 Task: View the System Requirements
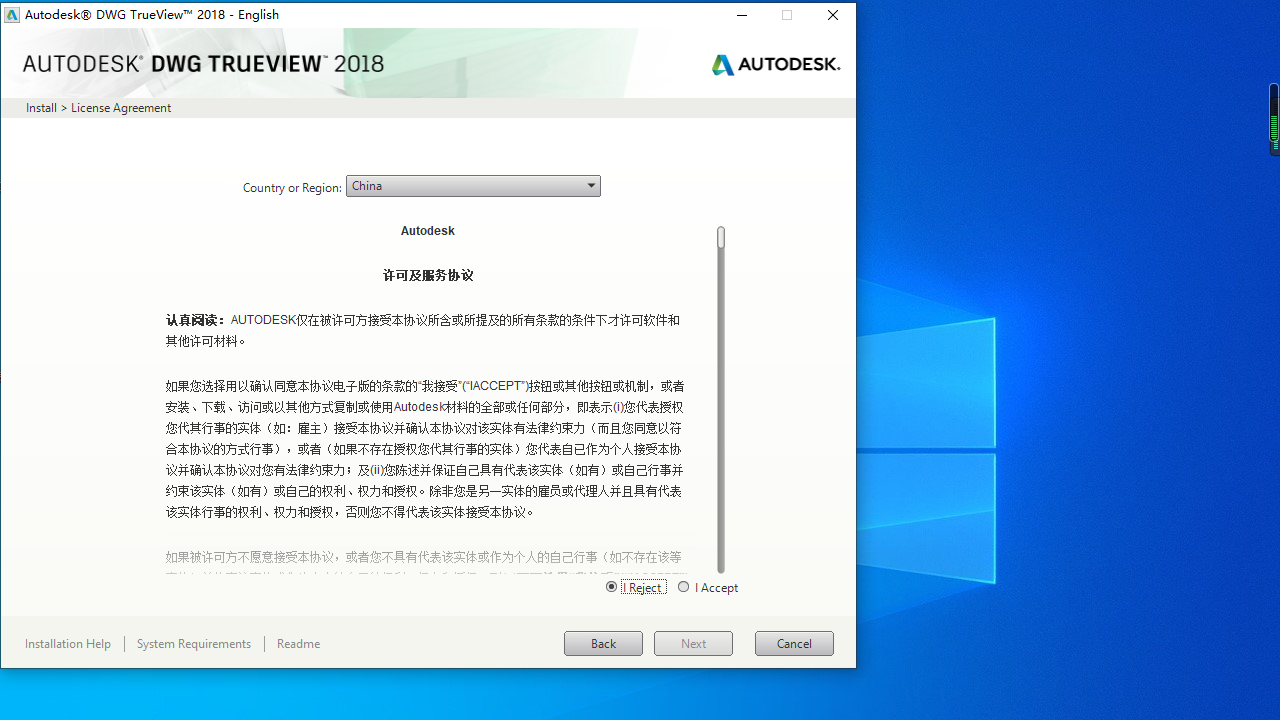pos(194,643)
